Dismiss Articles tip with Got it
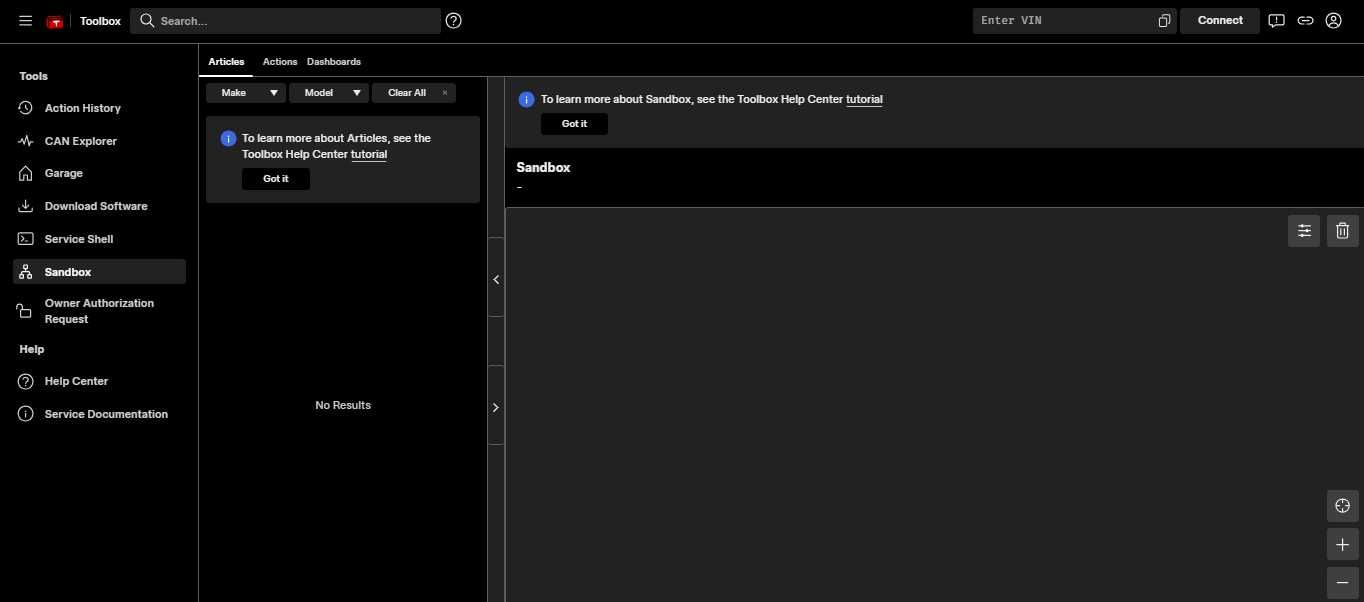 (x=276, y=179)
